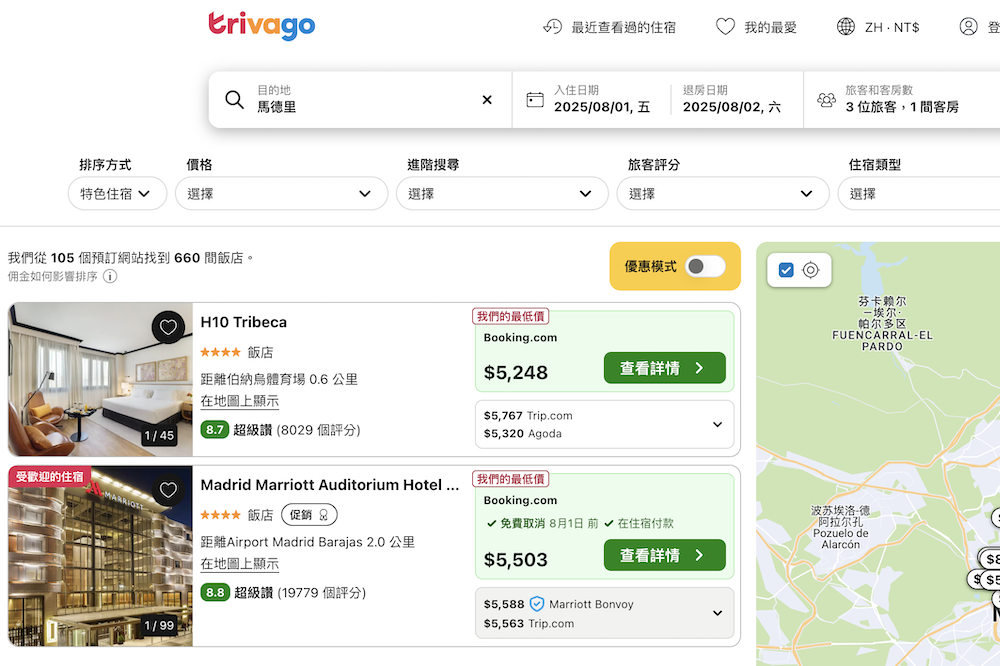Click commission ranking info icon
Screen dimensions: 1000x666
click(110, 277)
